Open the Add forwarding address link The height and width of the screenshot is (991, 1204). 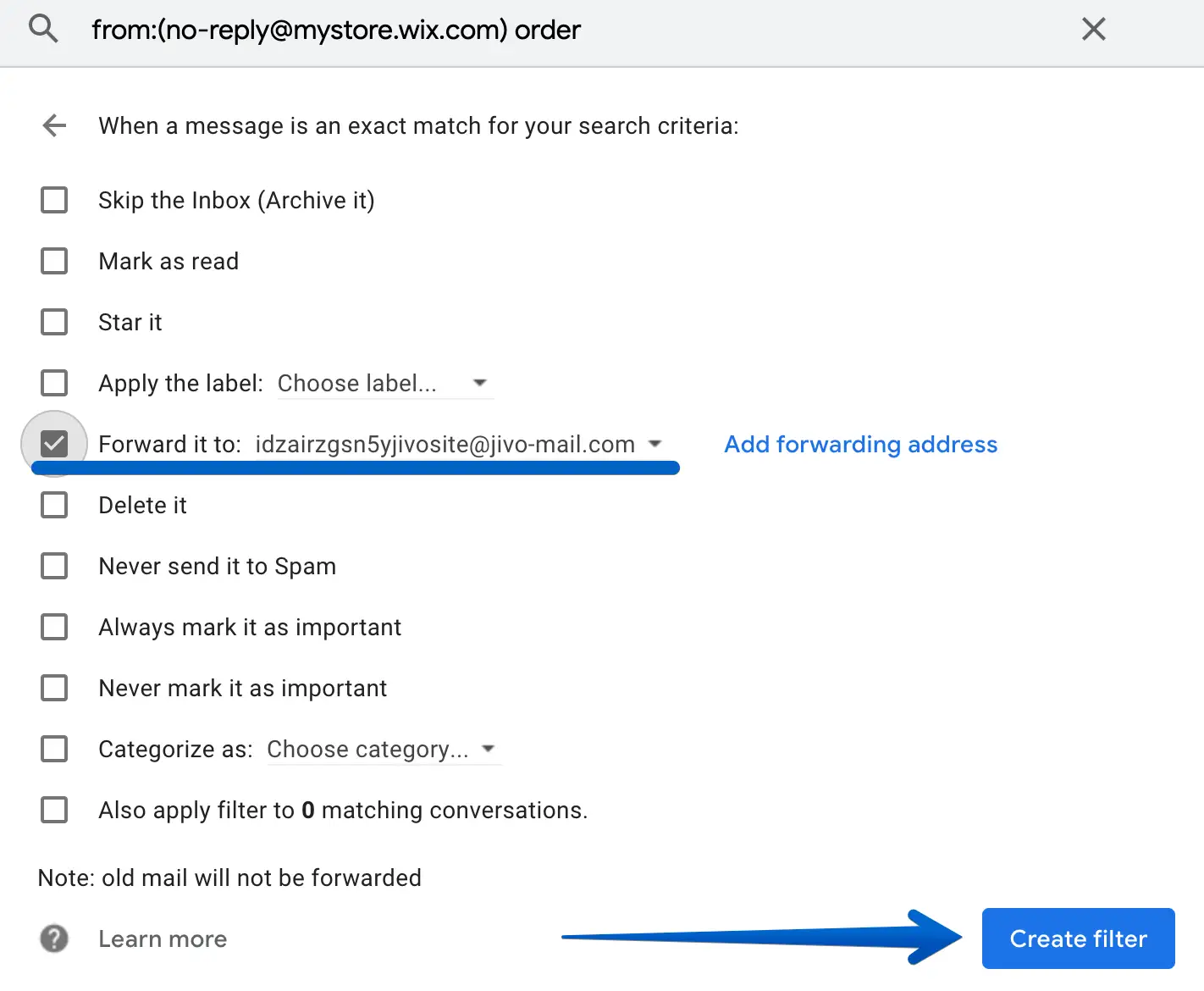point(860,445)
